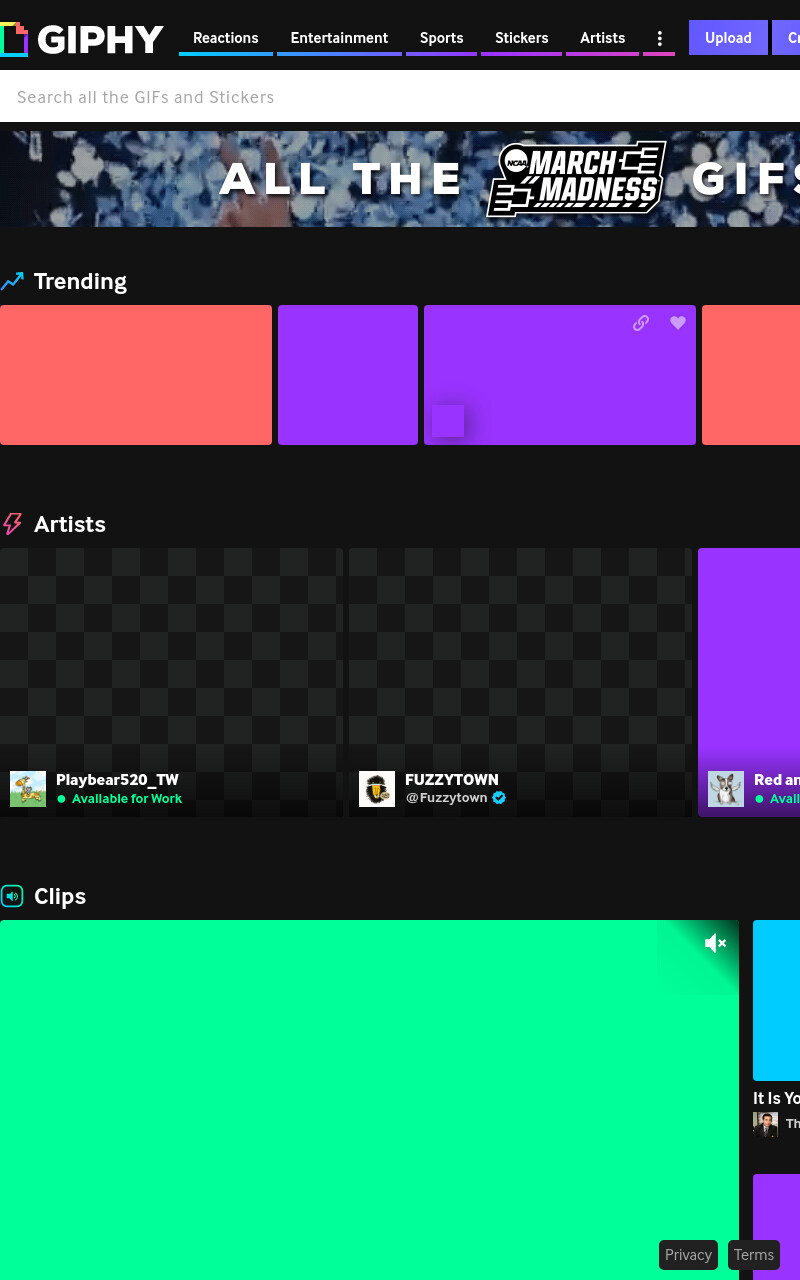Image resolution: width=800 pixels, height=1280 pixels.
Task: Open the Terms link
Action: (x=754, y=1255)
